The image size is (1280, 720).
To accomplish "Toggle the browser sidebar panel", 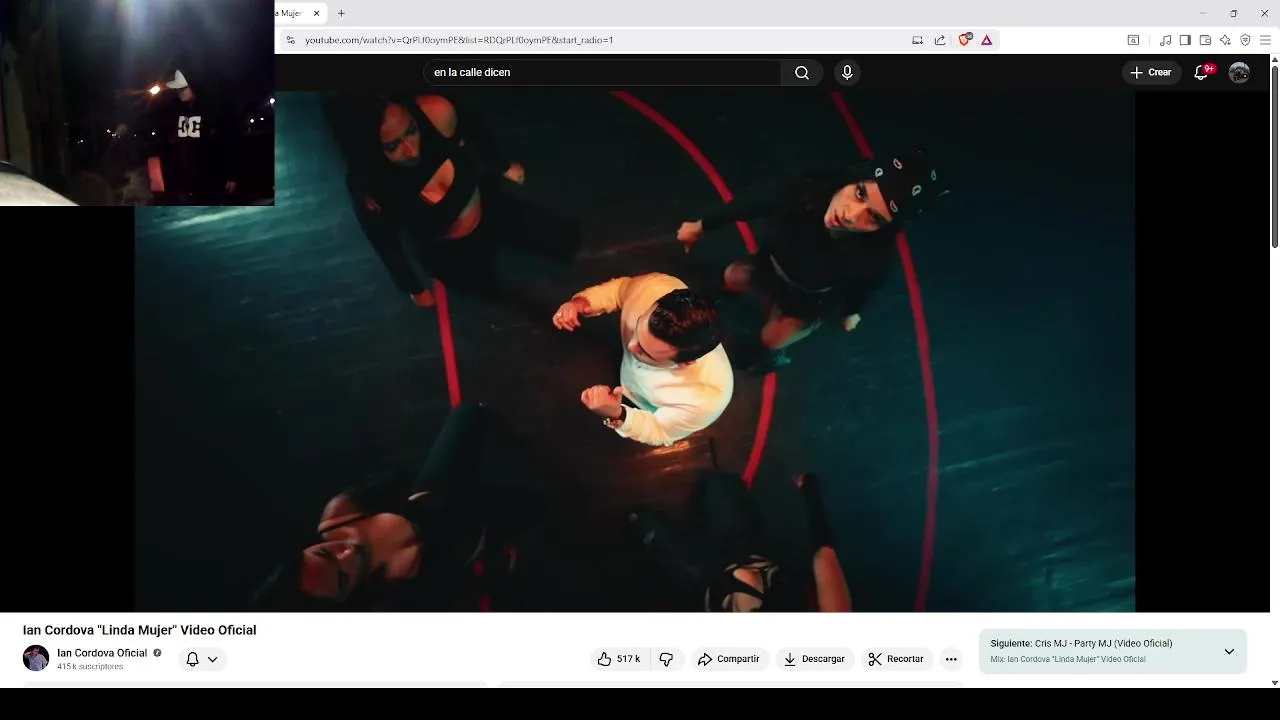I will pyautogui.click(x=1185, y=40).
